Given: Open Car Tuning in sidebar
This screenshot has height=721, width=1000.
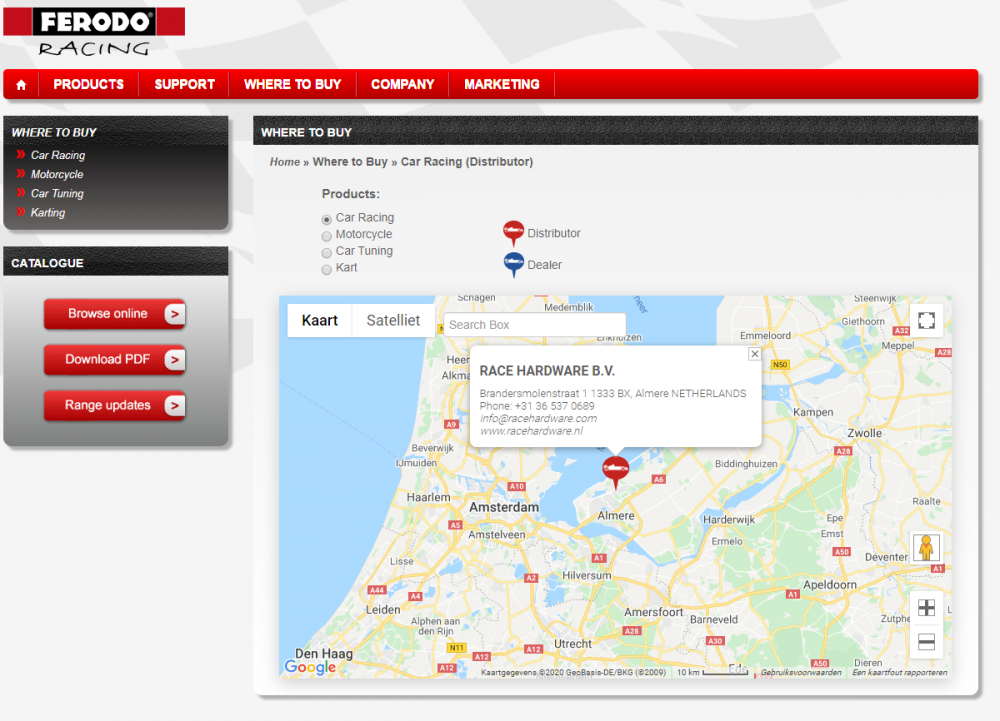Looking at the screenshot, I should click(57, 193).
